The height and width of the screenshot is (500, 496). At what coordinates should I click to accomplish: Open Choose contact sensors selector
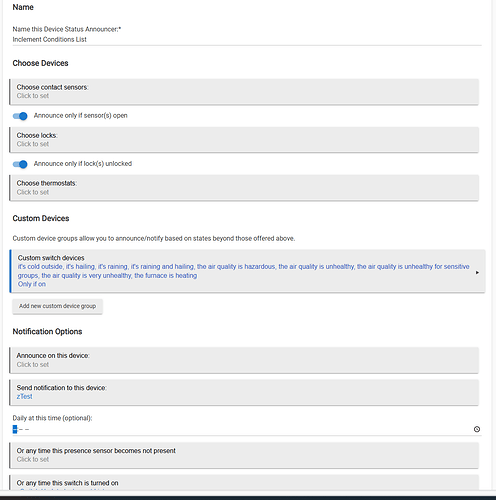pos(244,92)
